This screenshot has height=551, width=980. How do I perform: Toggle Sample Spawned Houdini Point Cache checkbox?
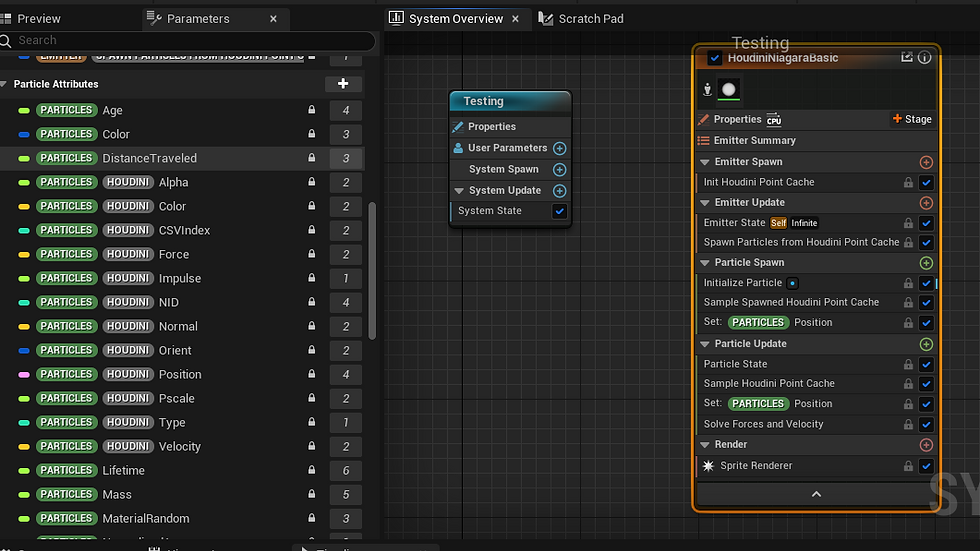click(x=926, y=302)
